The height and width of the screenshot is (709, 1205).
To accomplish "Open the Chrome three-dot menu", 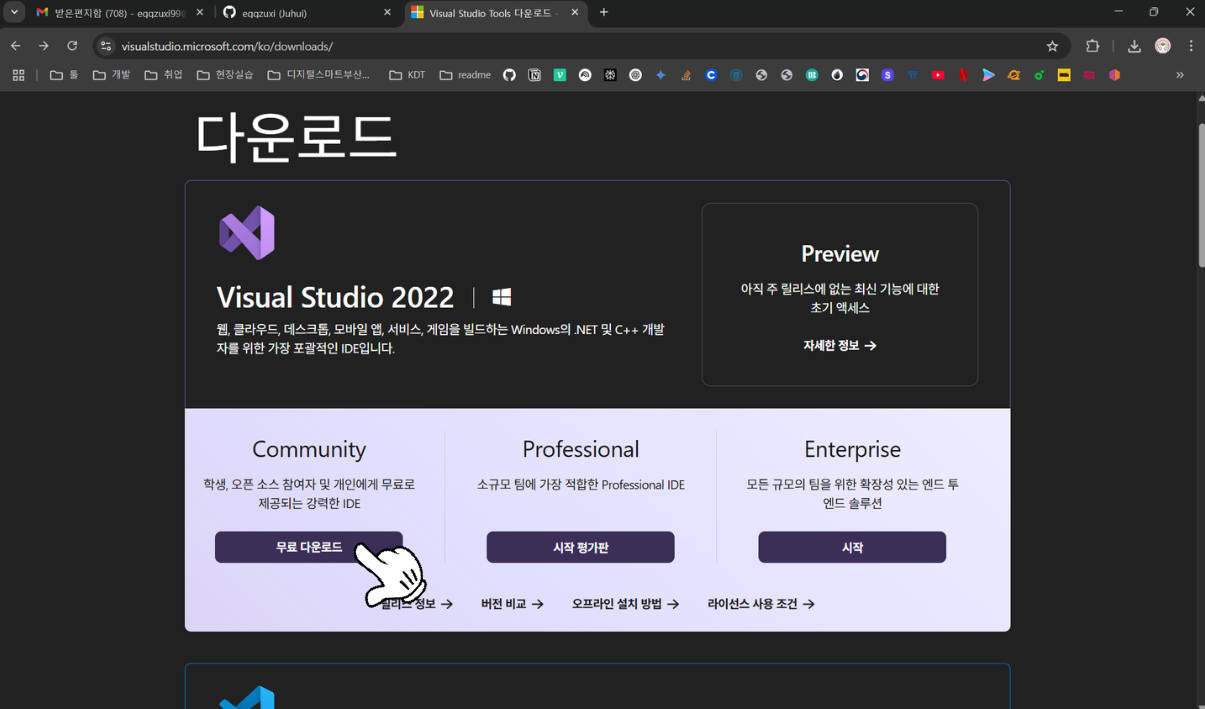I will click(x=1190, y=46).
